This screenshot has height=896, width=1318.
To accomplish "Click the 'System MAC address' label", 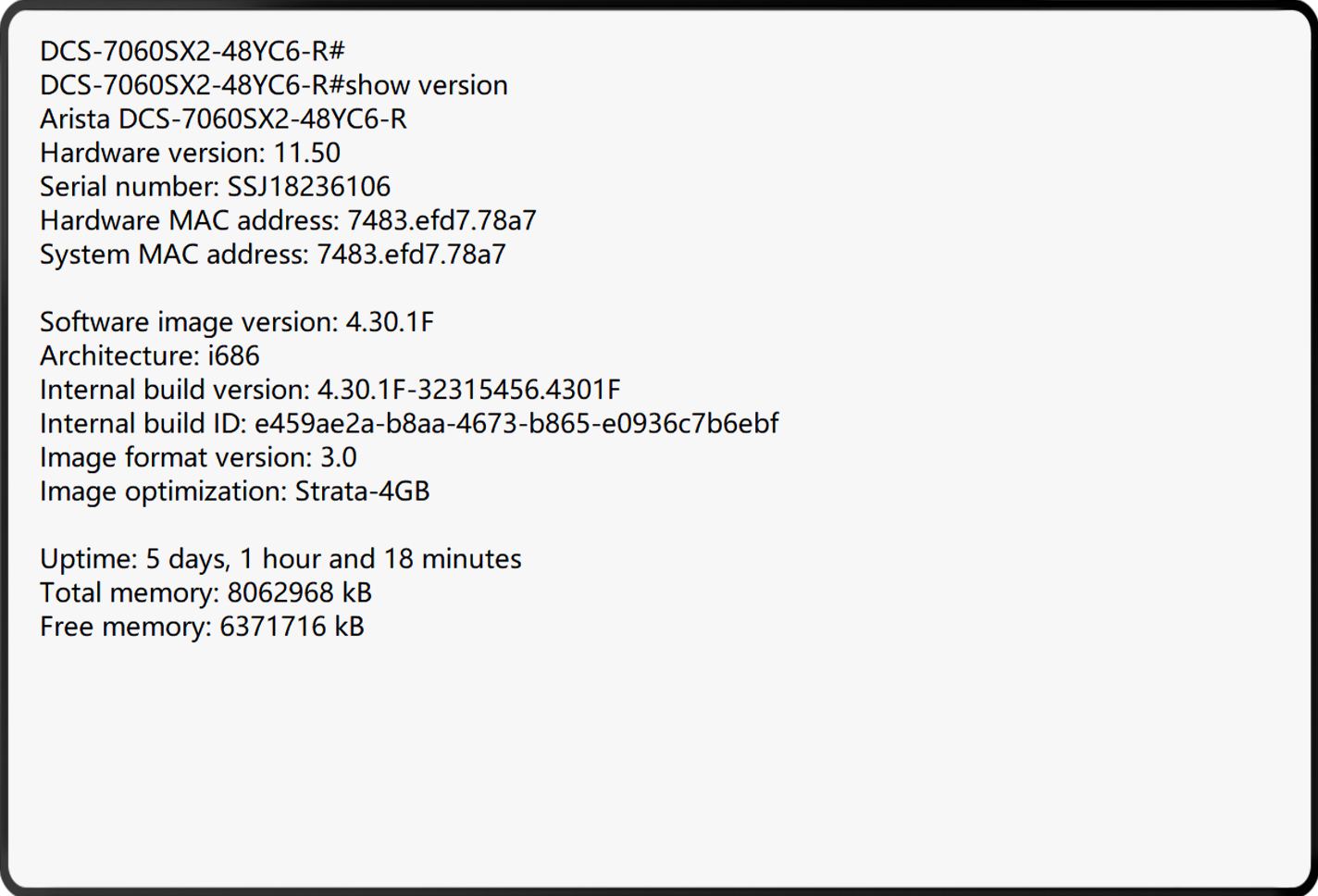I will click(x=174, y=255).
